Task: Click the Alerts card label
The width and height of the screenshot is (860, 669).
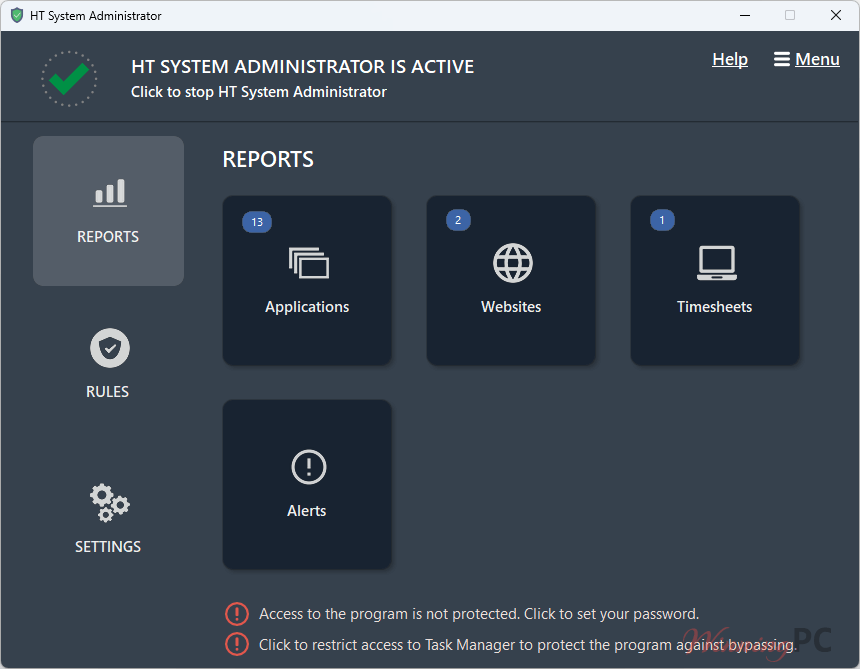Action: click(x=307, y=511)
